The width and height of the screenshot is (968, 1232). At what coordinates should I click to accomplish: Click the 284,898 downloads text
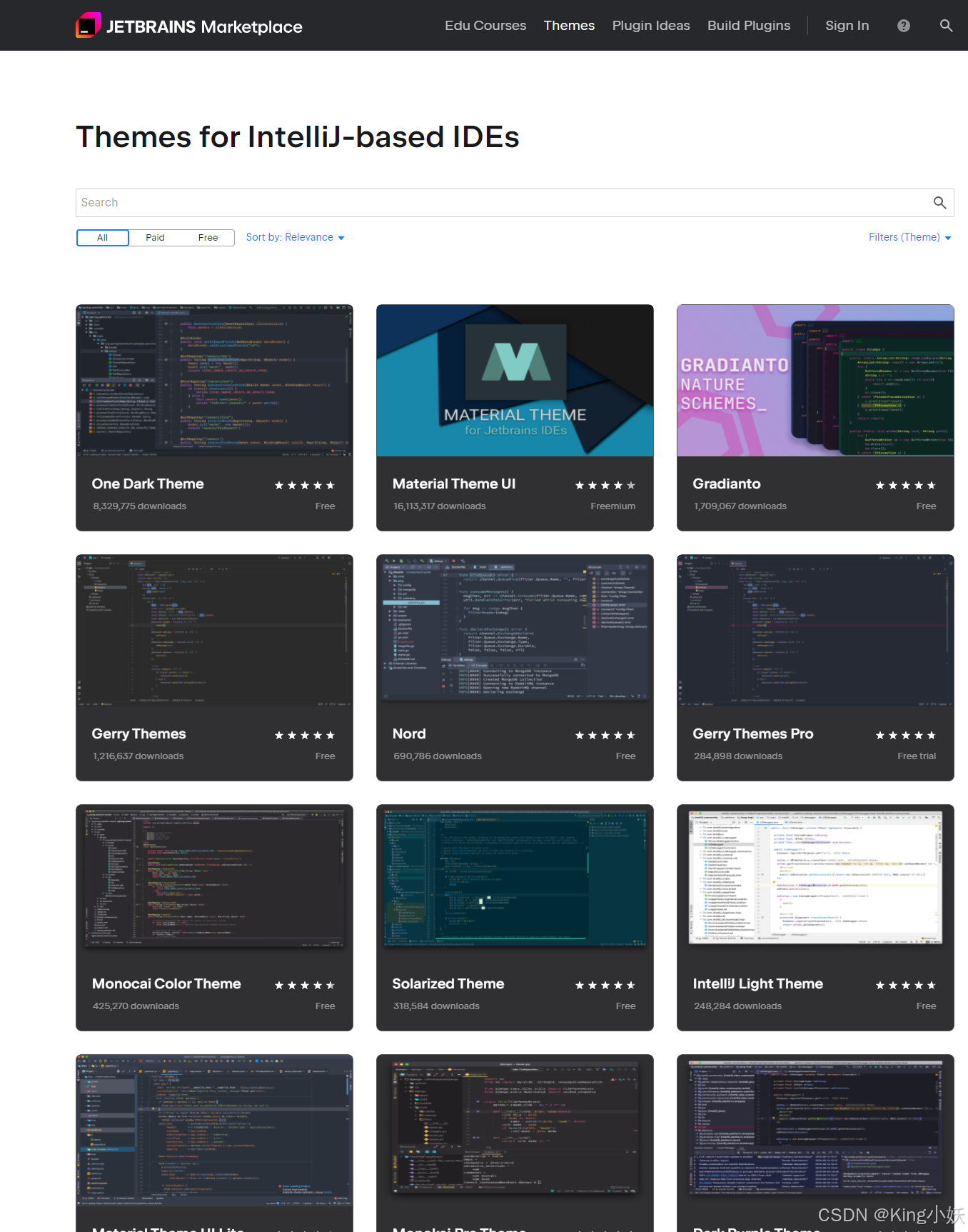738,756
